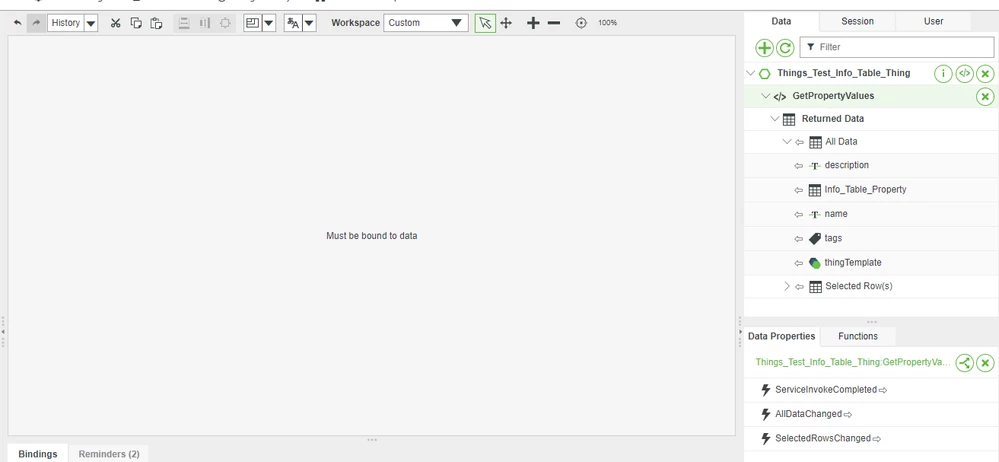
Task: Activate the select pointer tool
Action: click(485, 23)
